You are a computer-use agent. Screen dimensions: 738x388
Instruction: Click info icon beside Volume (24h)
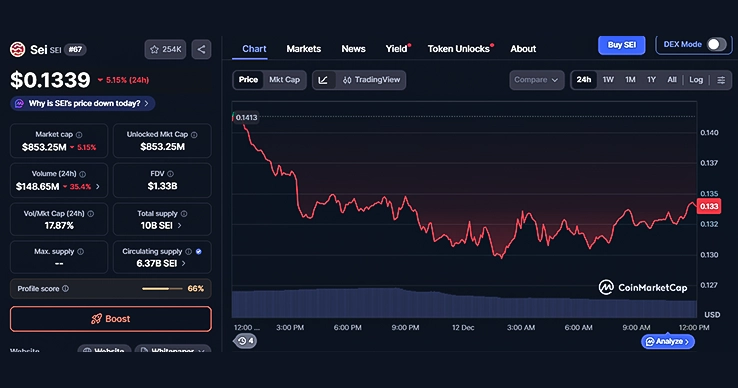83,174
